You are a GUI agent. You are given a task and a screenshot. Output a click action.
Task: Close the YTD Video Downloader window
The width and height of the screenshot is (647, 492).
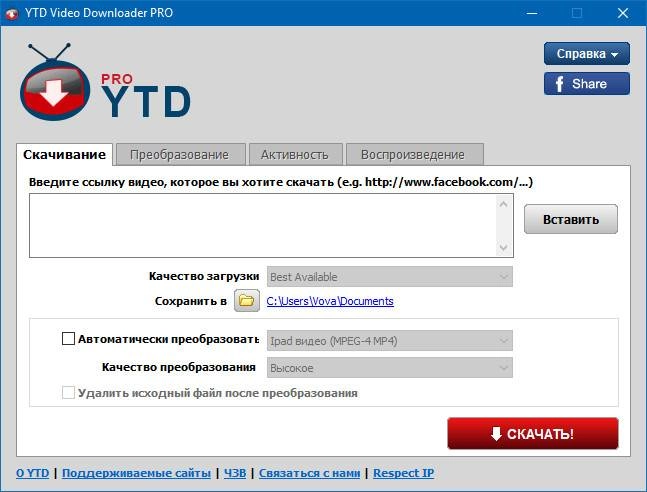click(623, 13)
